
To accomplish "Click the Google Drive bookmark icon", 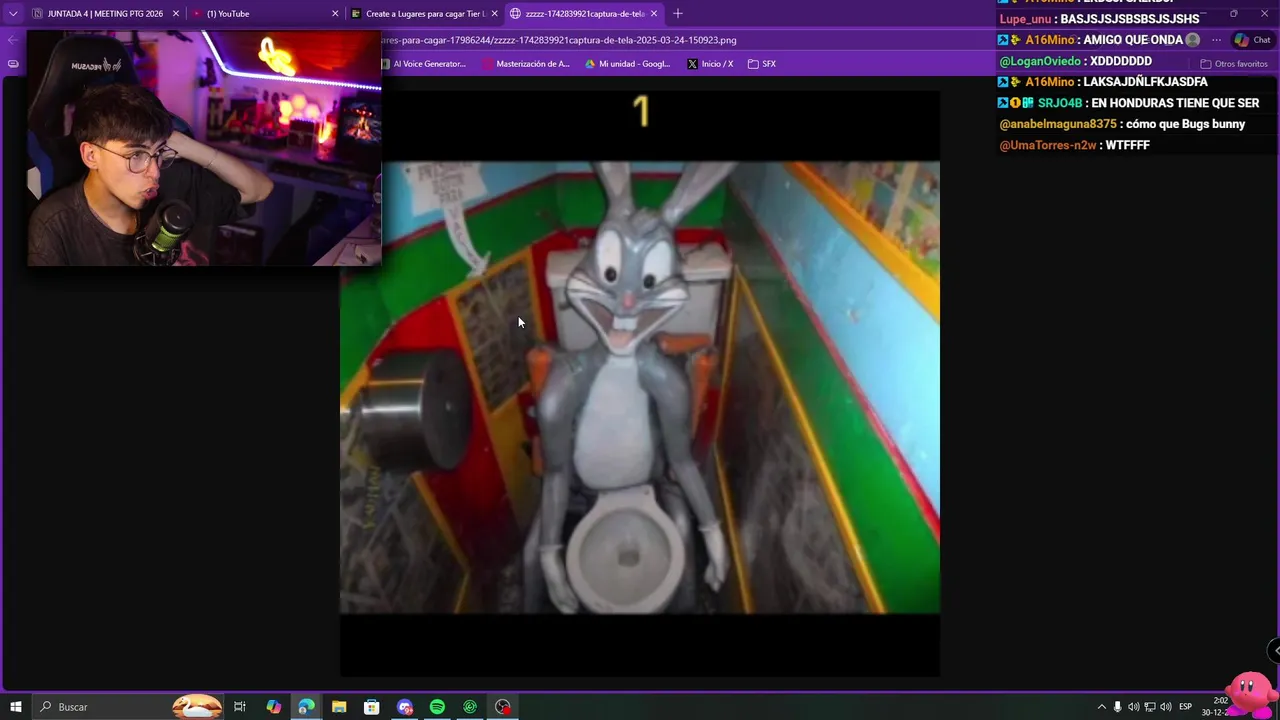I will click(x=590, y=64).
